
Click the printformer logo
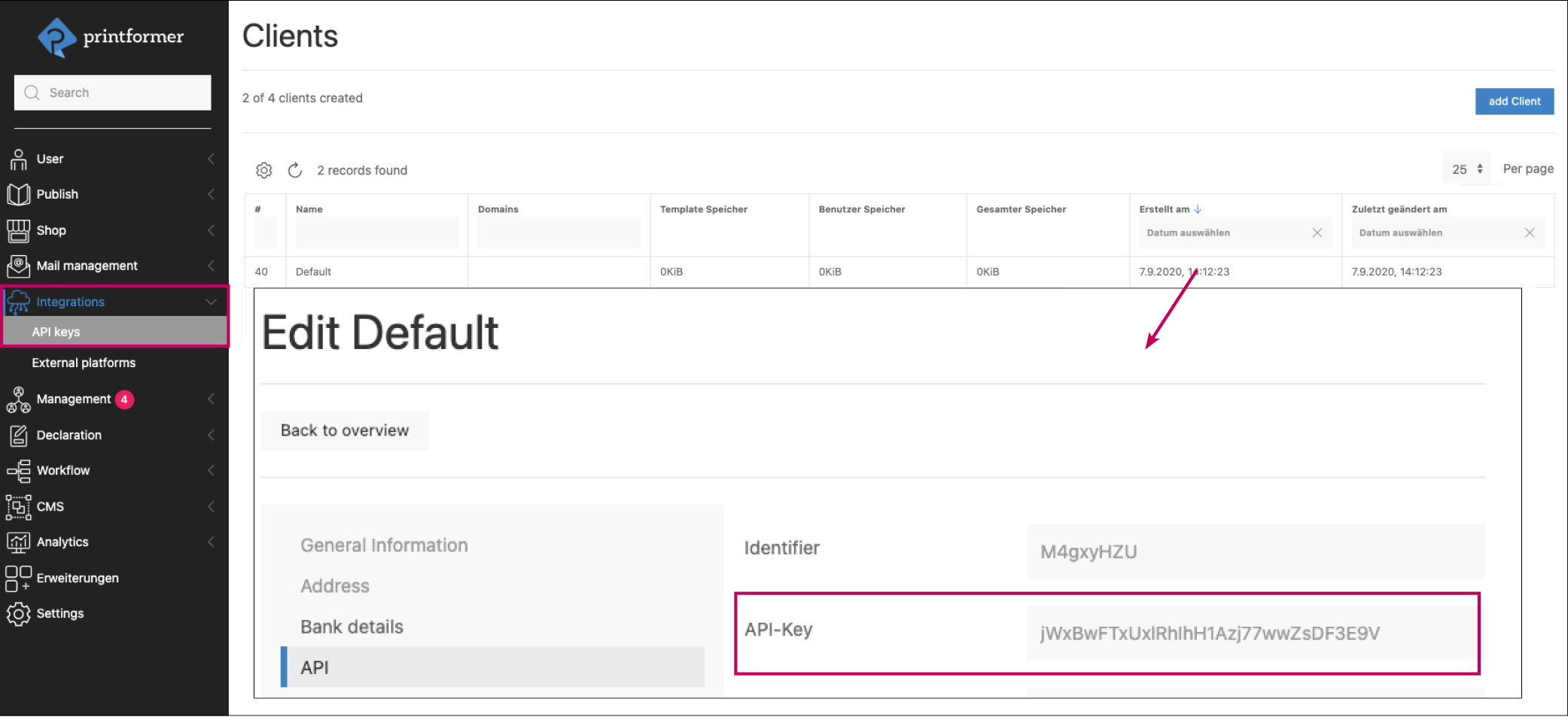pyautogui.click(x=110, y=36)
